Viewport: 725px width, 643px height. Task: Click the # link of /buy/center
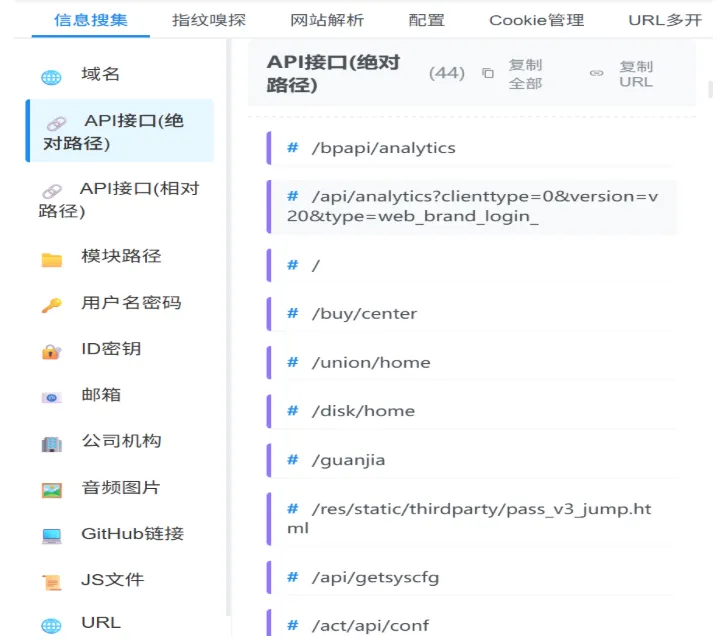tap(293, 313)
